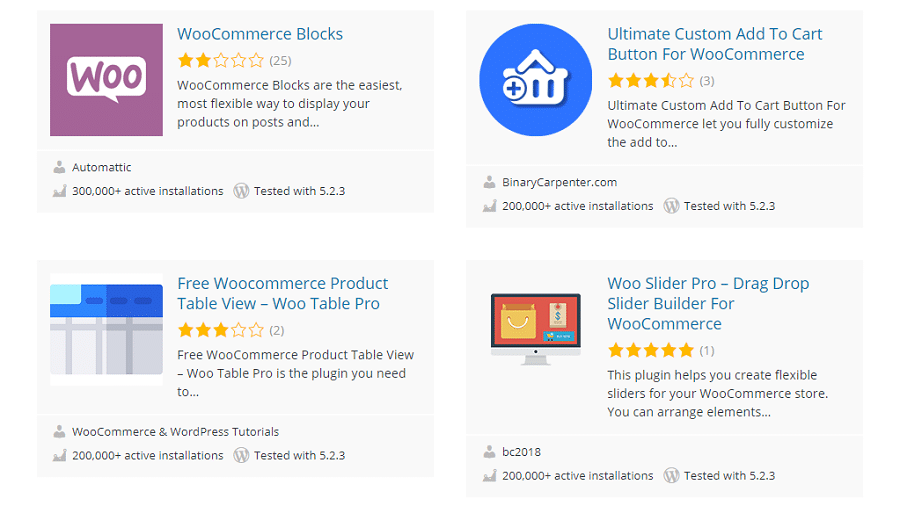Click the installations chart icon under BinaryCarpenter.com
Screen dimensions: 900x506
(489, 206)
